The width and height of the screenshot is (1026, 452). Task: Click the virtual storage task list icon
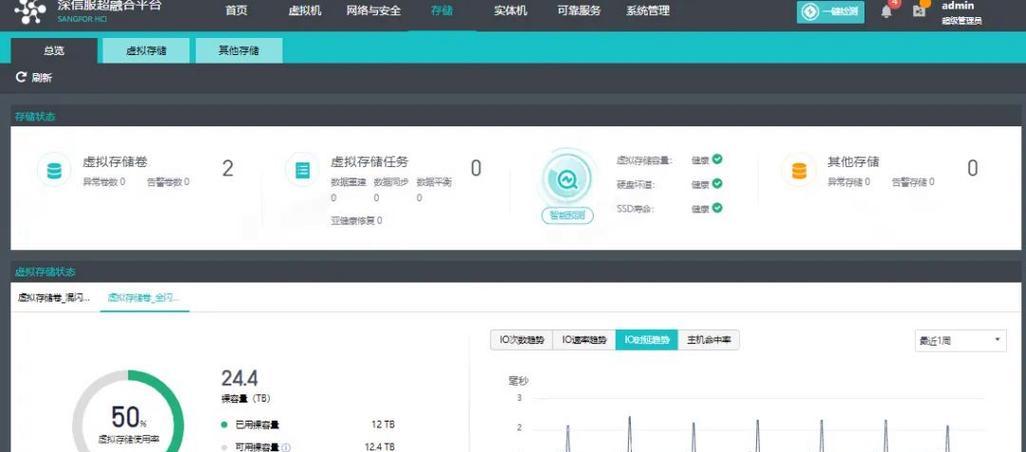pos(302,170)
